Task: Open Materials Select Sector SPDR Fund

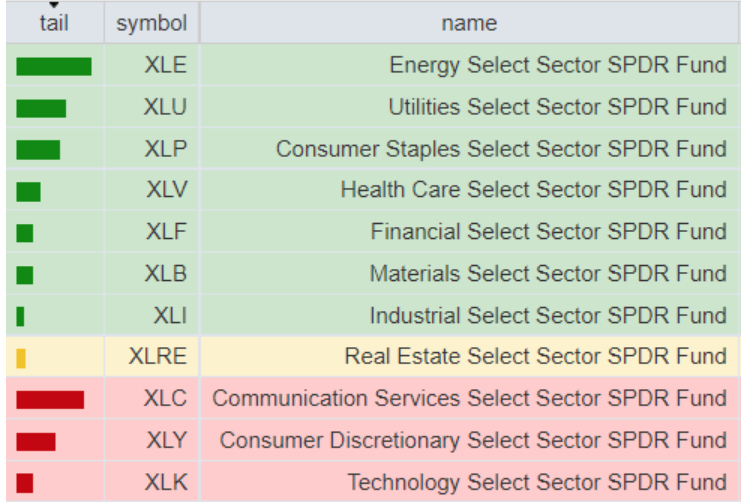Action: pyautogui.click(x=548, y=273)
